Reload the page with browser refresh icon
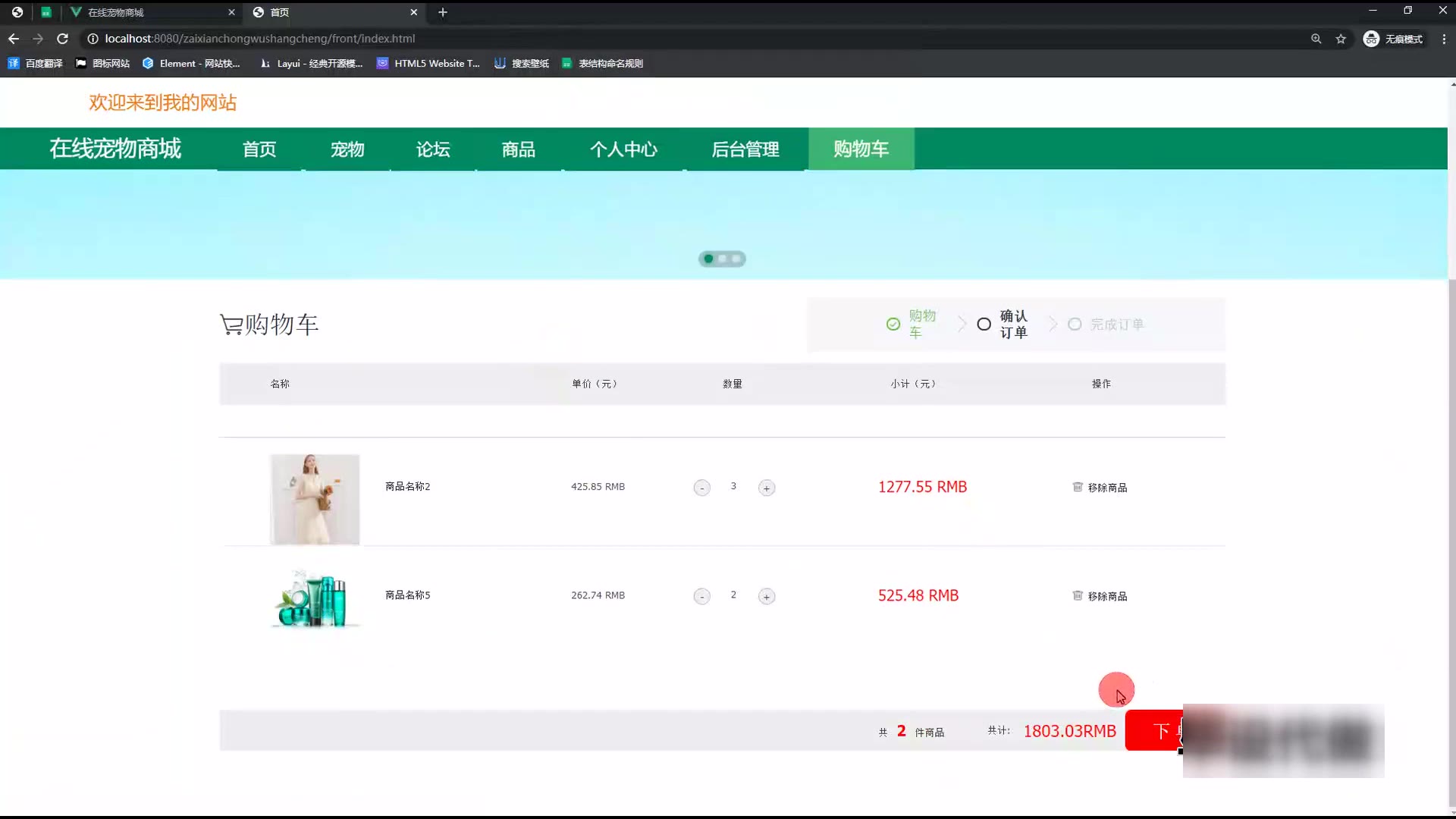 point(63,39)
